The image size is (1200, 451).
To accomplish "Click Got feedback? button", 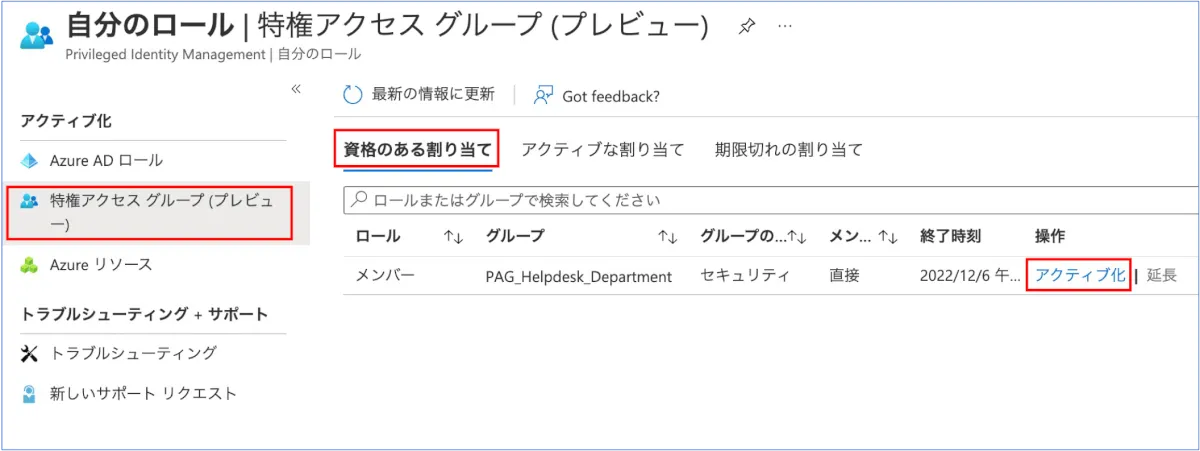I will tap(596, 96).
